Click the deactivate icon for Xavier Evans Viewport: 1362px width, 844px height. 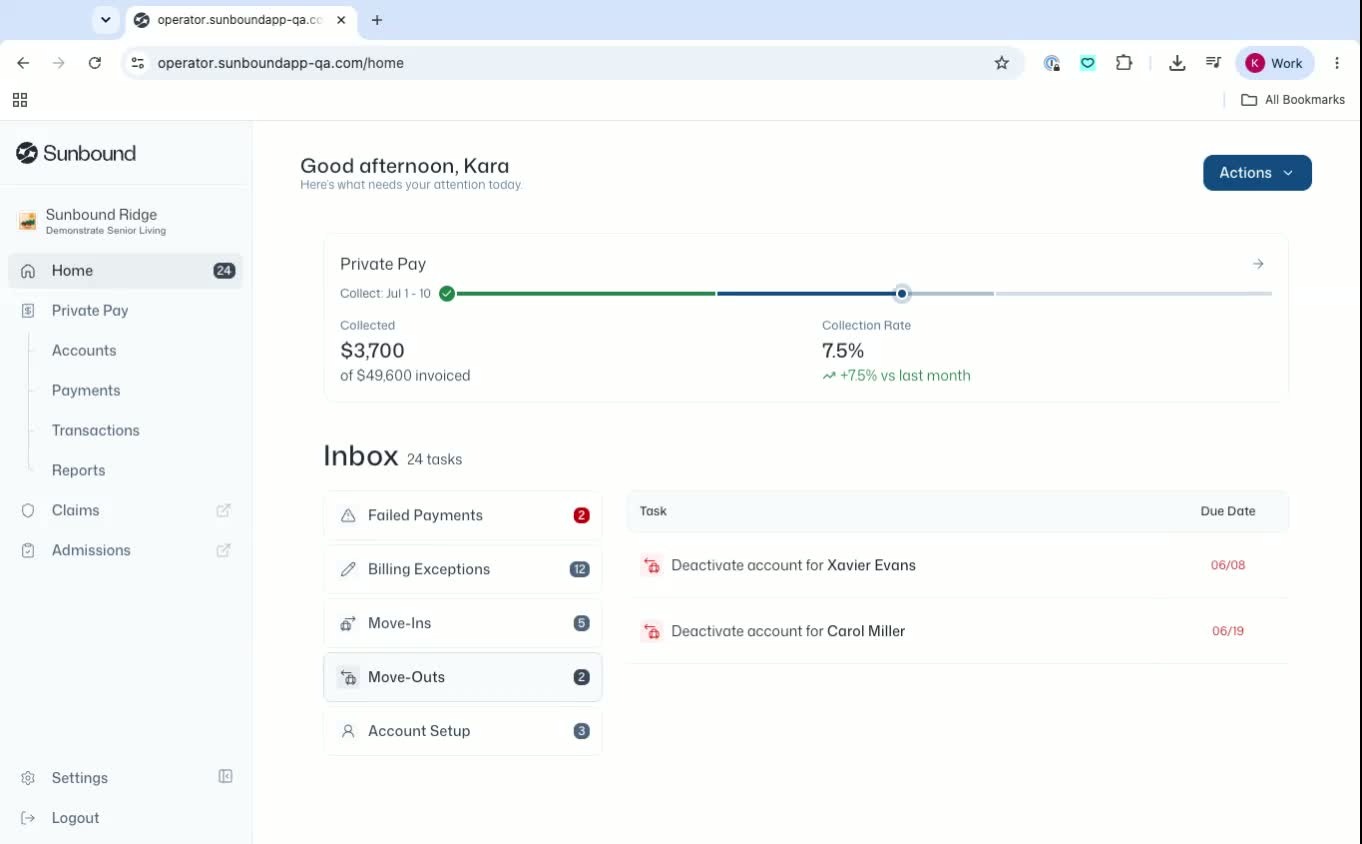(x=652, y=566)
